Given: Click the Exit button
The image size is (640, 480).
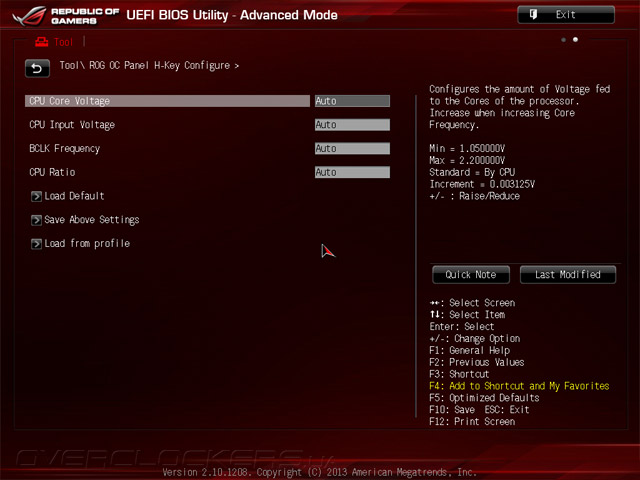Looking at the screenshot, I should [566, 15].
